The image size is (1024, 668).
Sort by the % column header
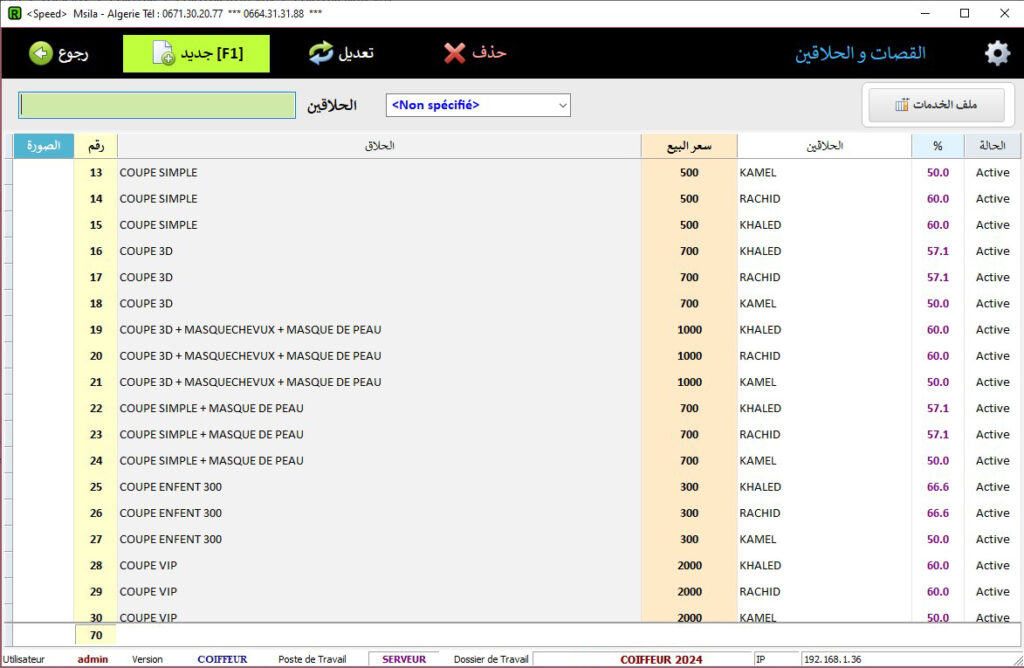click(x=938, y=146)
